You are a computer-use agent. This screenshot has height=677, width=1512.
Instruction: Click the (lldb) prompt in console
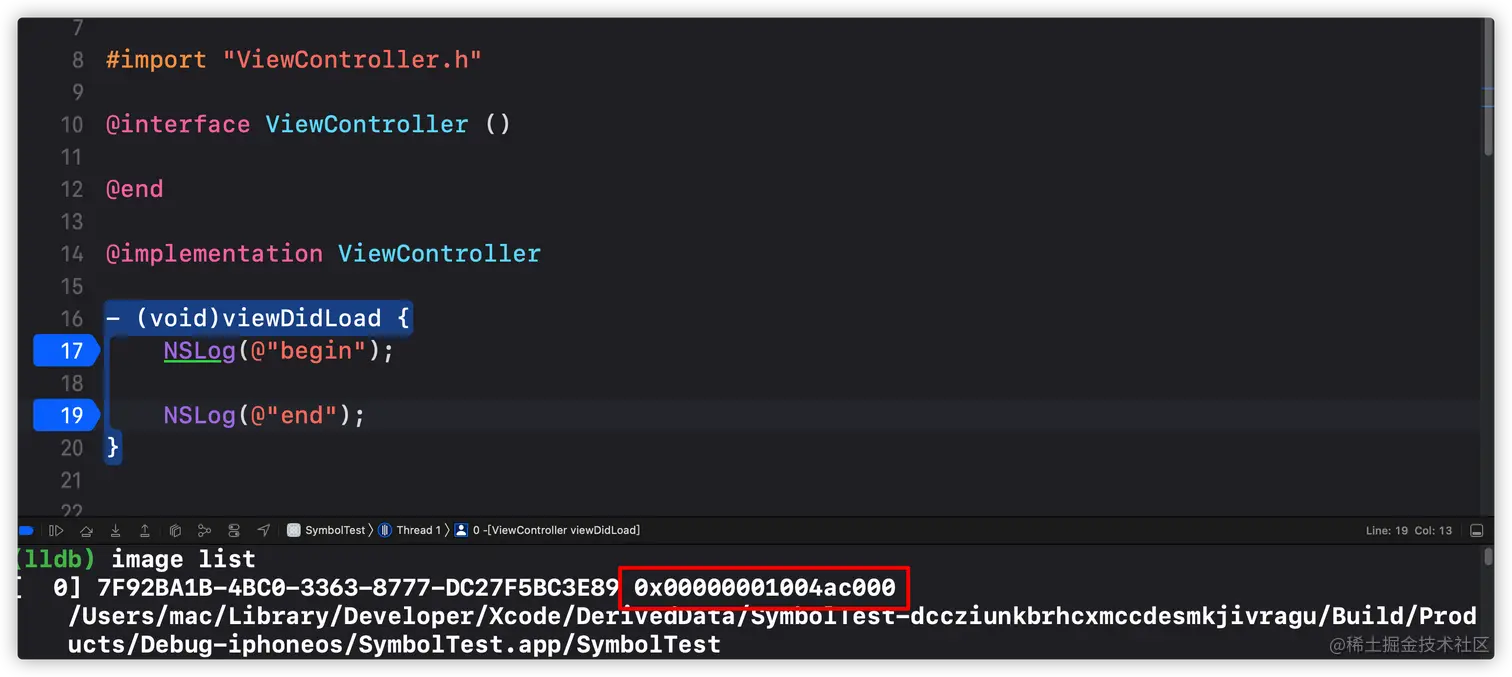56,558
